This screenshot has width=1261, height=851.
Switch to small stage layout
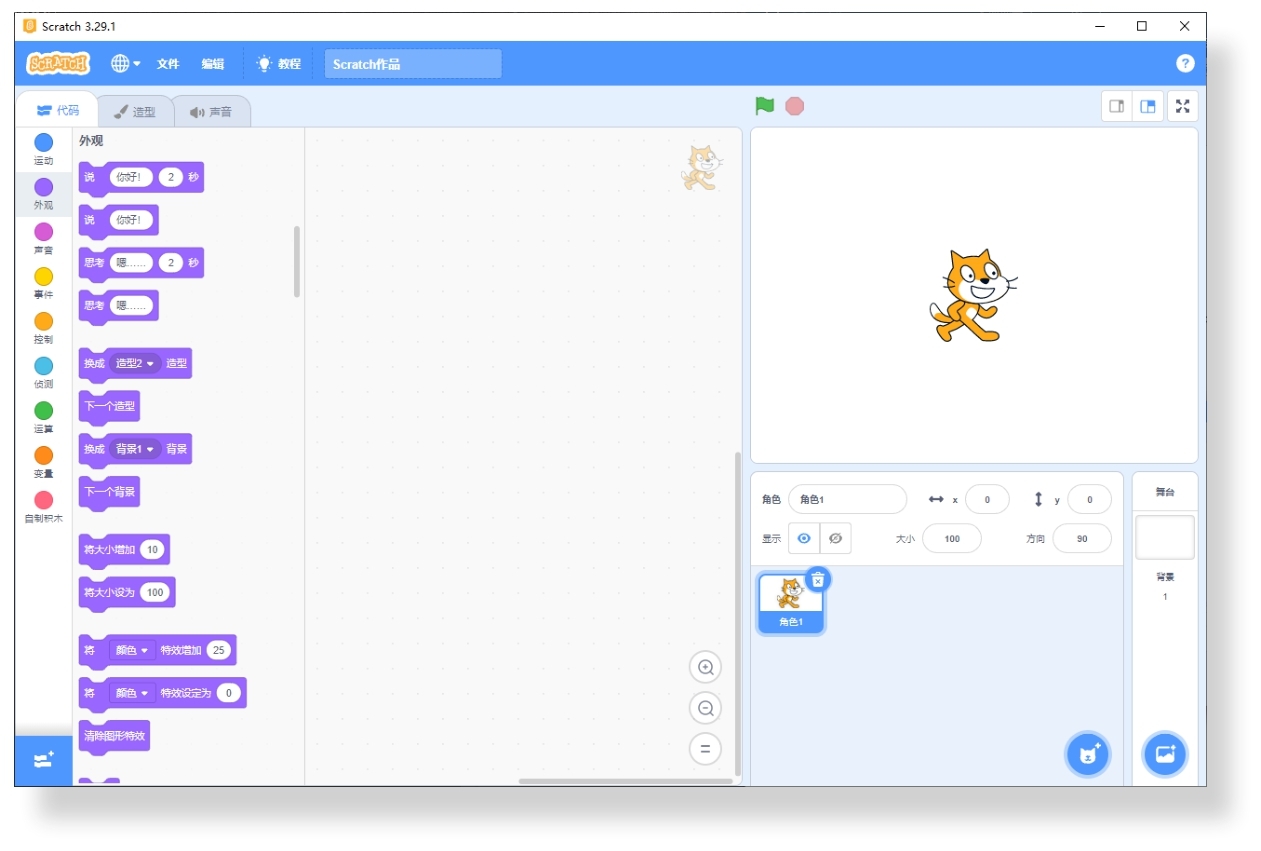1117,106
